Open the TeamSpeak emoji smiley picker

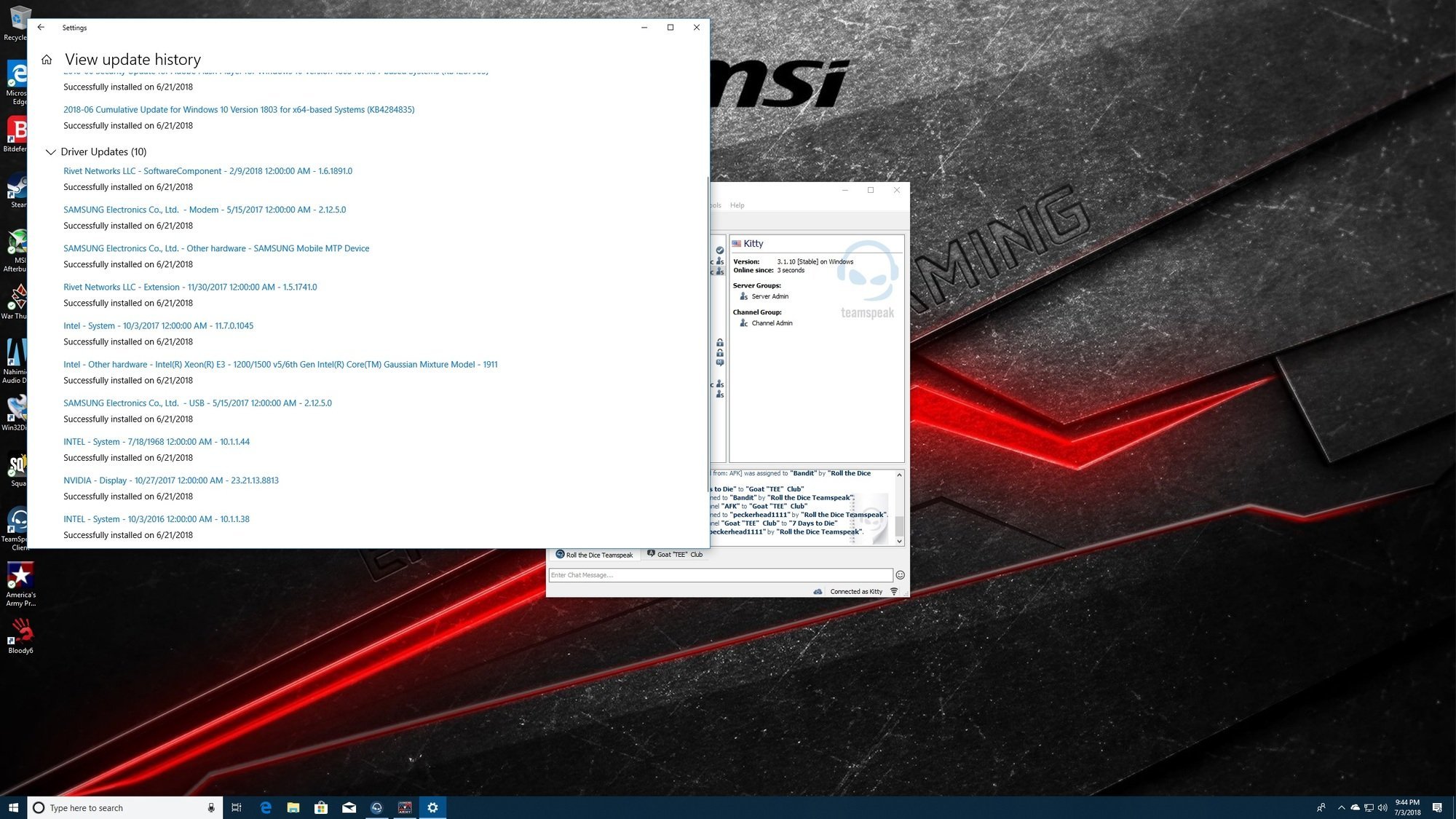(x=900, y=575)
